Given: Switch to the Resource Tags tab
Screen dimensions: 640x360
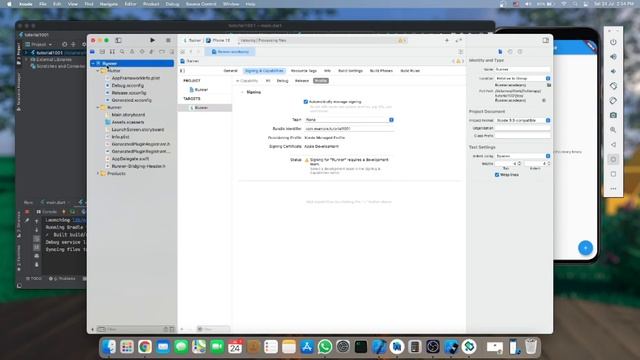Looking at the screenshot, I should [304, 71].
